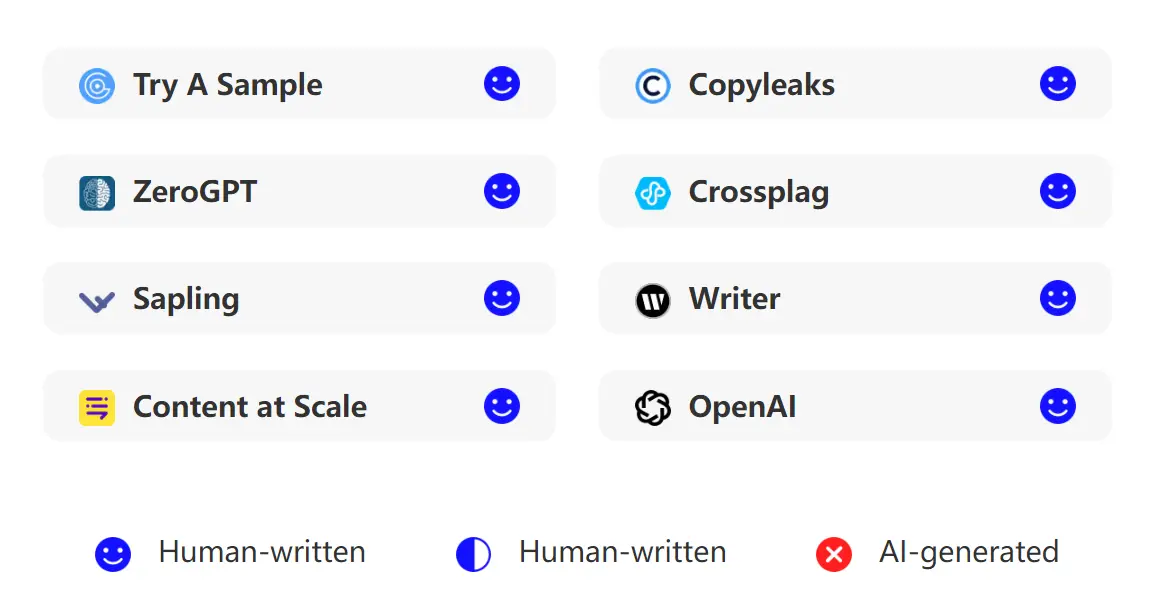Click the Sapling checkmark logo icon
Image resolution: width=1158 pixels, height=605 pixels.
(97, 300)
